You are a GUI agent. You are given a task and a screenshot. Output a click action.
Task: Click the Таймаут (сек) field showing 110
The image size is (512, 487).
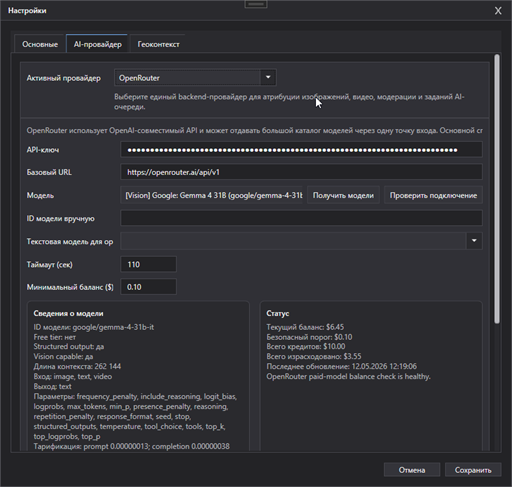click(x=148, y=264)
